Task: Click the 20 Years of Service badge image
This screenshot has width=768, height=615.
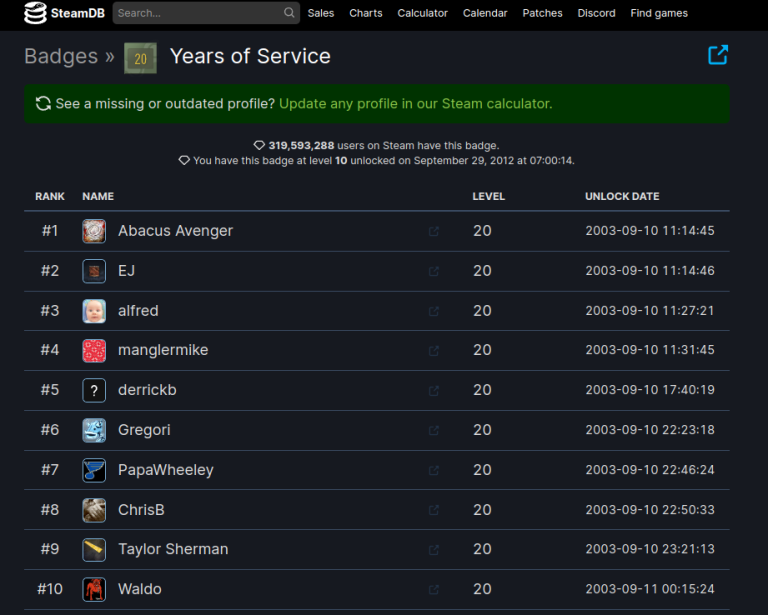Action: pyautogui.click(x=141, y=58)
